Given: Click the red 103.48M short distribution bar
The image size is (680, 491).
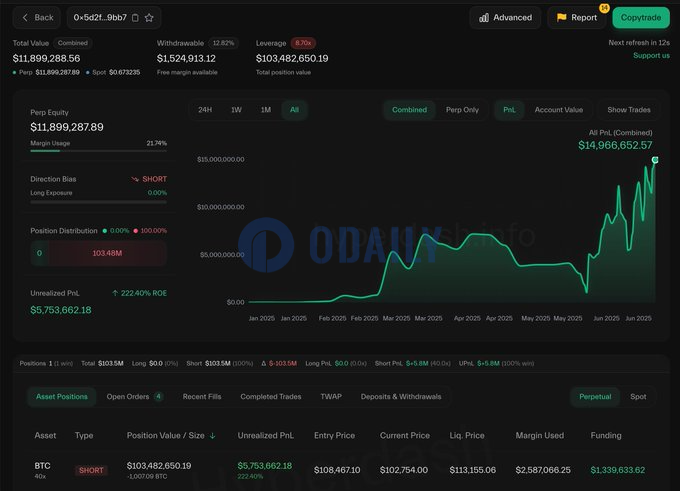Looking at the screenshot, I should pyautogui.click(x=107, y=253).
